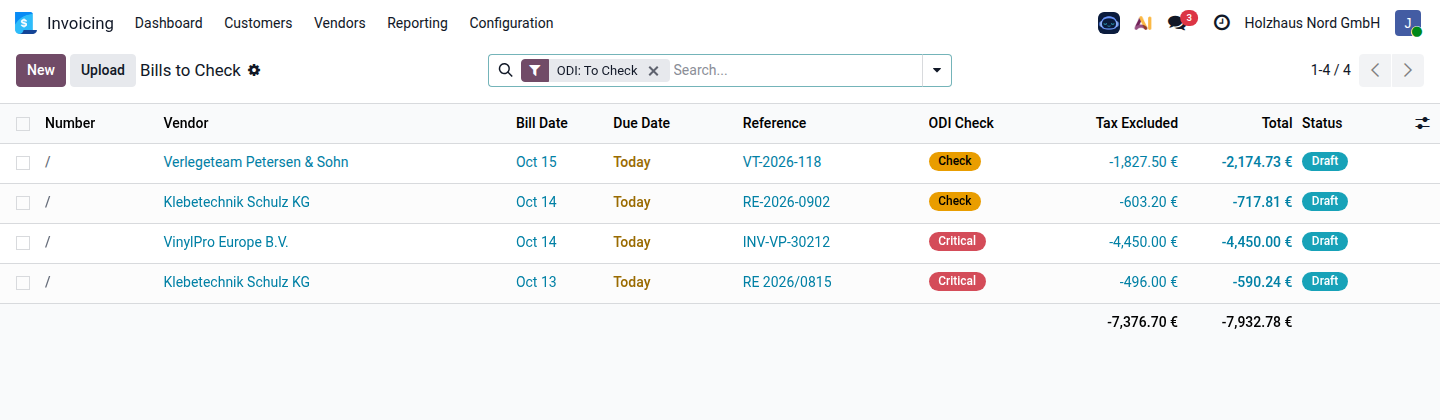Go to the next page arrow
The height and width of the screenshot is (420, 1440).
tap(1407, 70)
